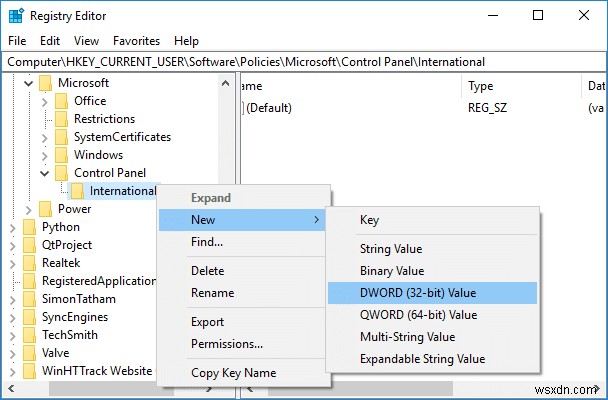The height and width of the screenshot is (400, 608).
Task: Collapse the Control Panel tree node
Action: (x=44, y=173)
